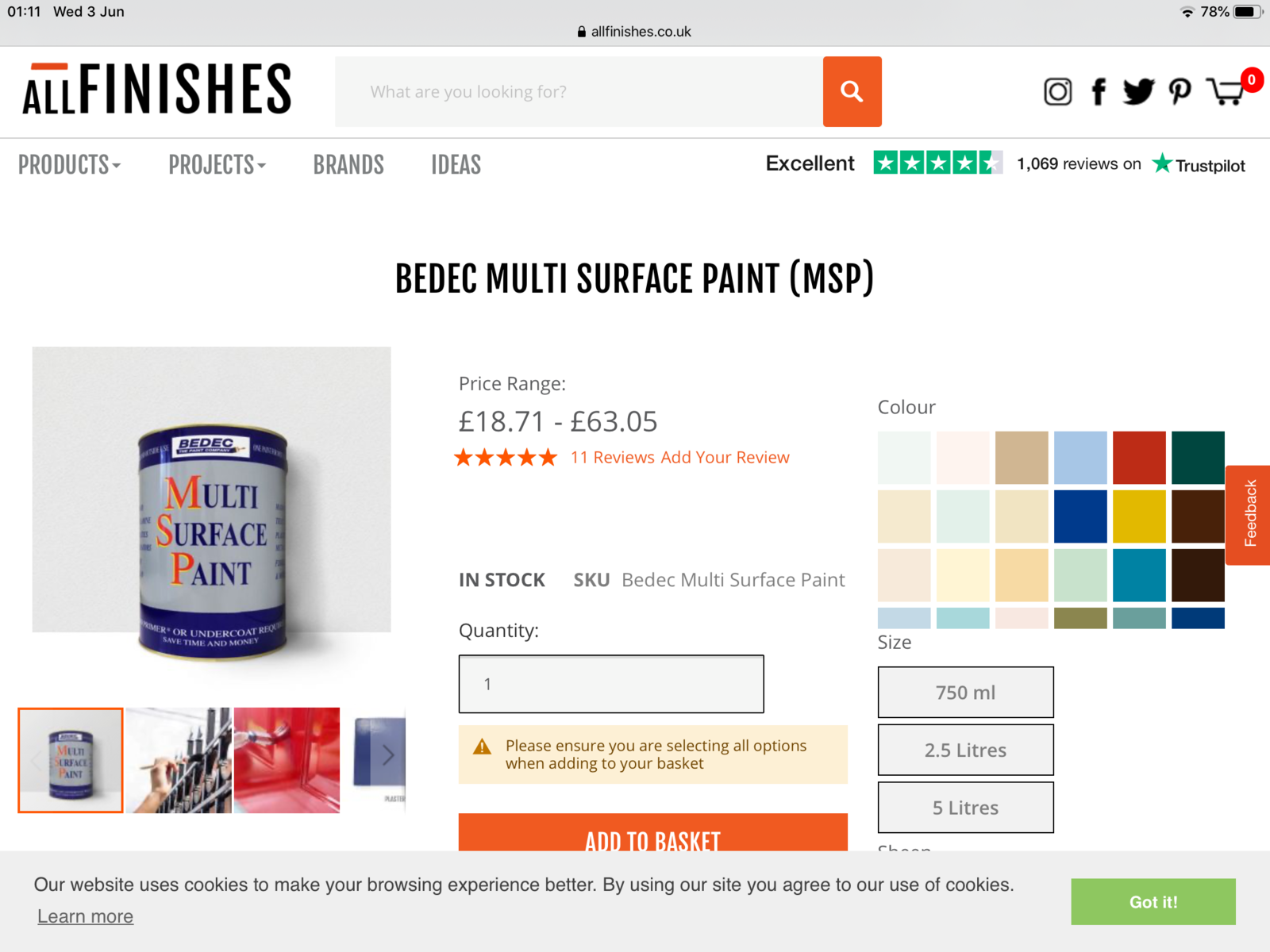1270x952 pixels.
Task: Follow the Learn more cookies link
Action: coord(85,916)
